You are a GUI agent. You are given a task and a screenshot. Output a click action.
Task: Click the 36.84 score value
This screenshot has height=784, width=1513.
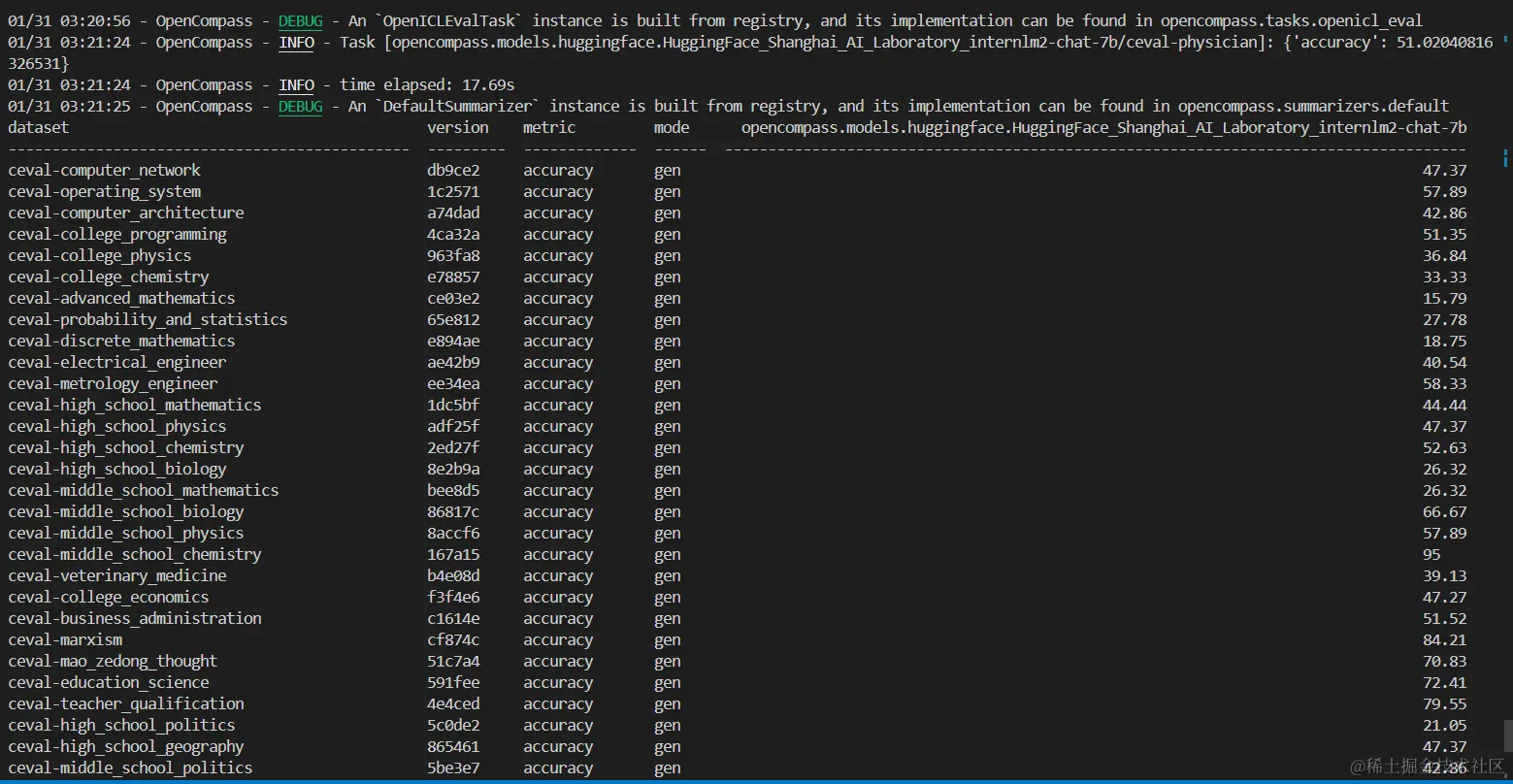click(x=1445, y=255)
